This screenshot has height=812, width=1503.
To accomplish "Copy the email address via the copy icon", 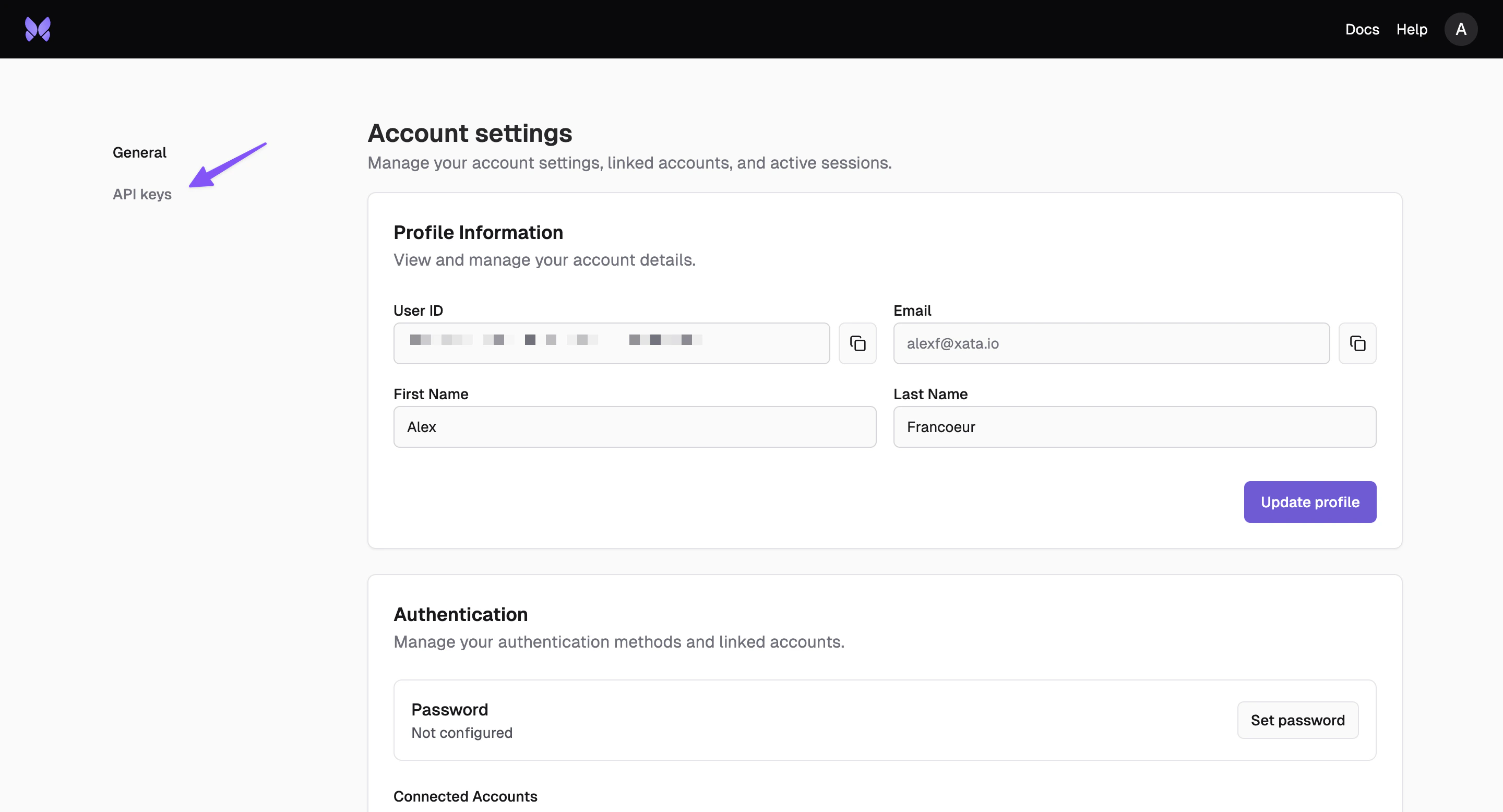I will point(1358,343).
